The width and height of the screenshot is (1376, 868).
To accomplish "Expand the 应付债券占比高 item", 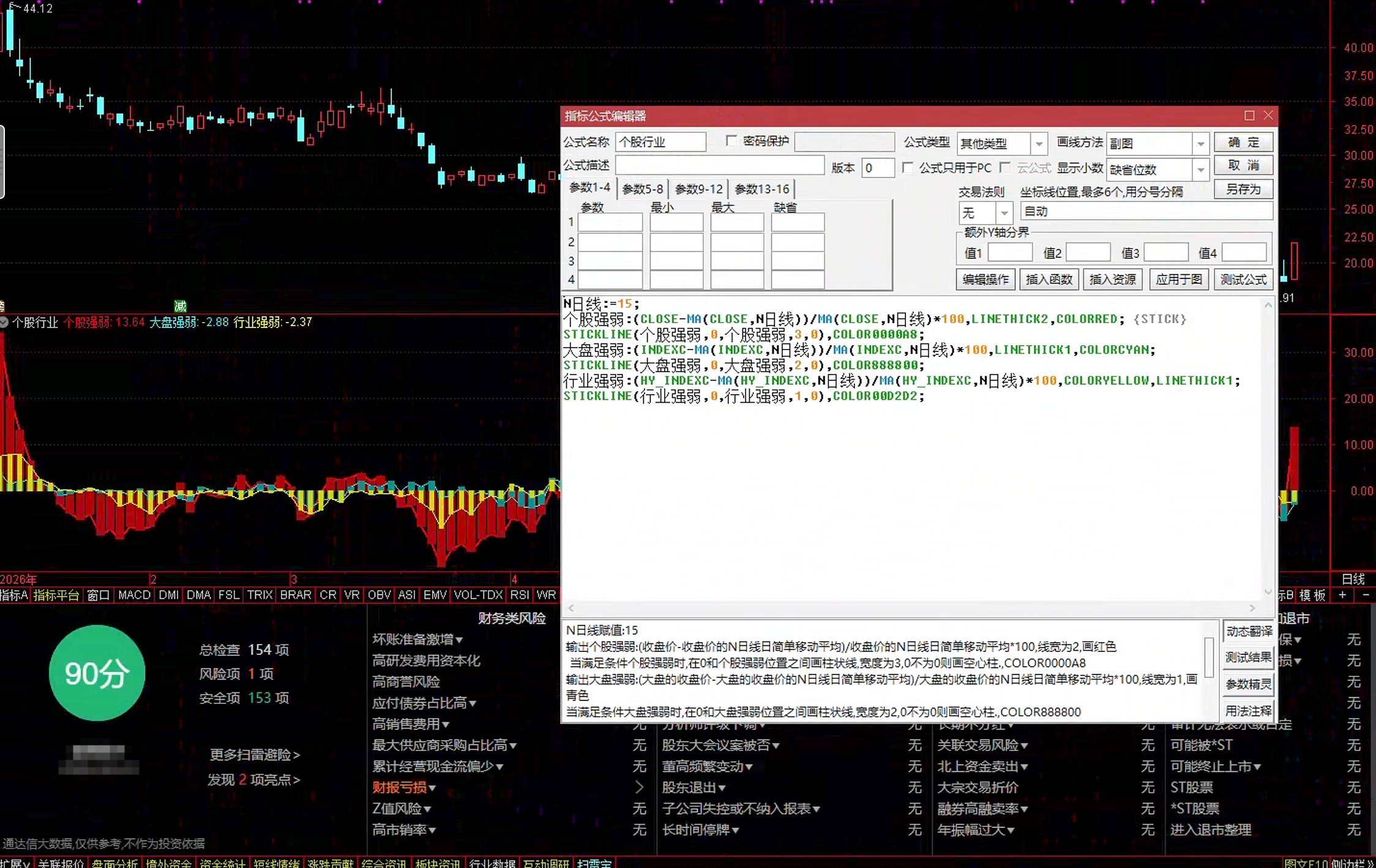I will tap(424, 703).
